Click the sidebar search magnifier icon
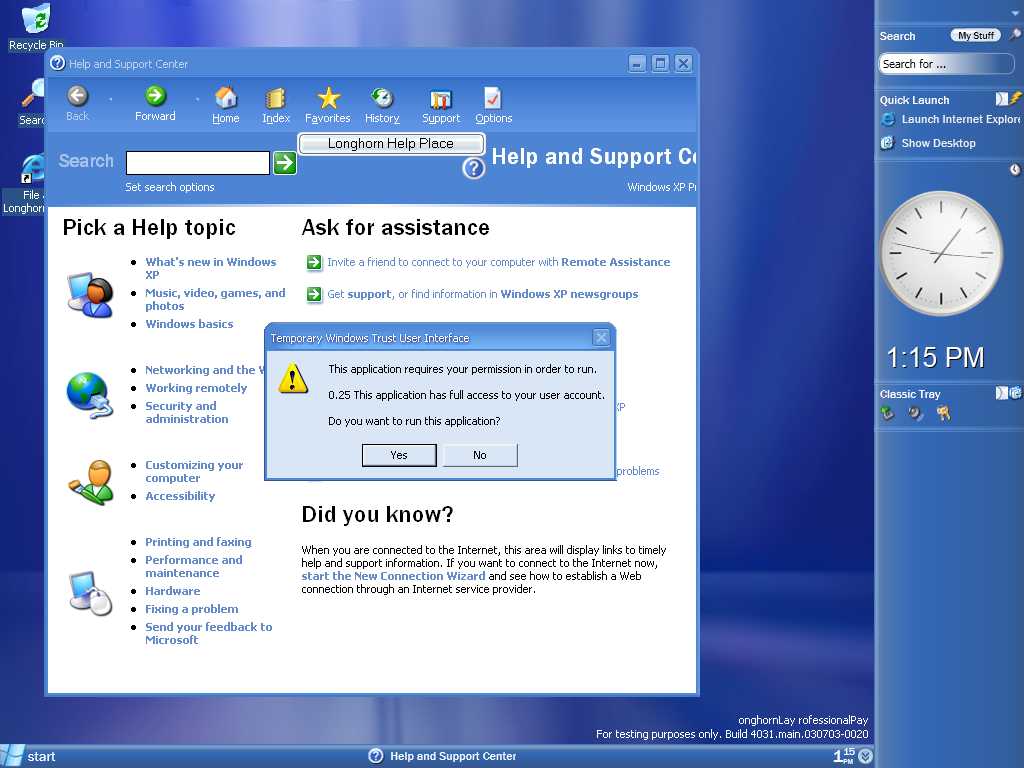The height and width of the screenshot is (768, 1024). tap(1014, 35)
